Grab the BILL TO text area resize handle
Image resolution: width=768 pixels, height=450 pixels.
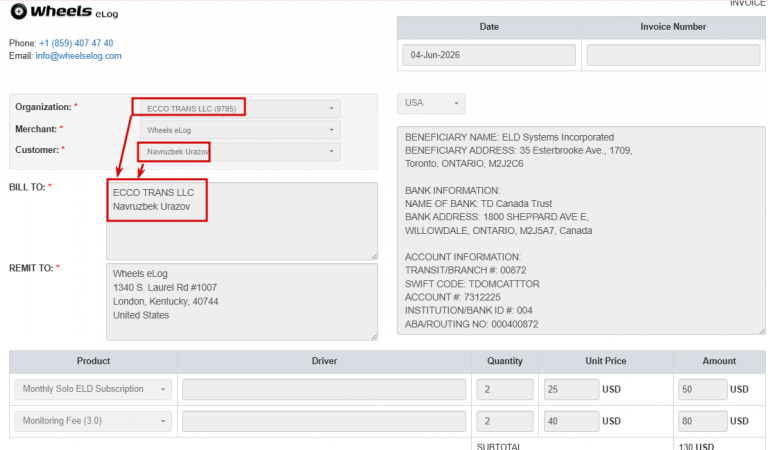point(374,256)
